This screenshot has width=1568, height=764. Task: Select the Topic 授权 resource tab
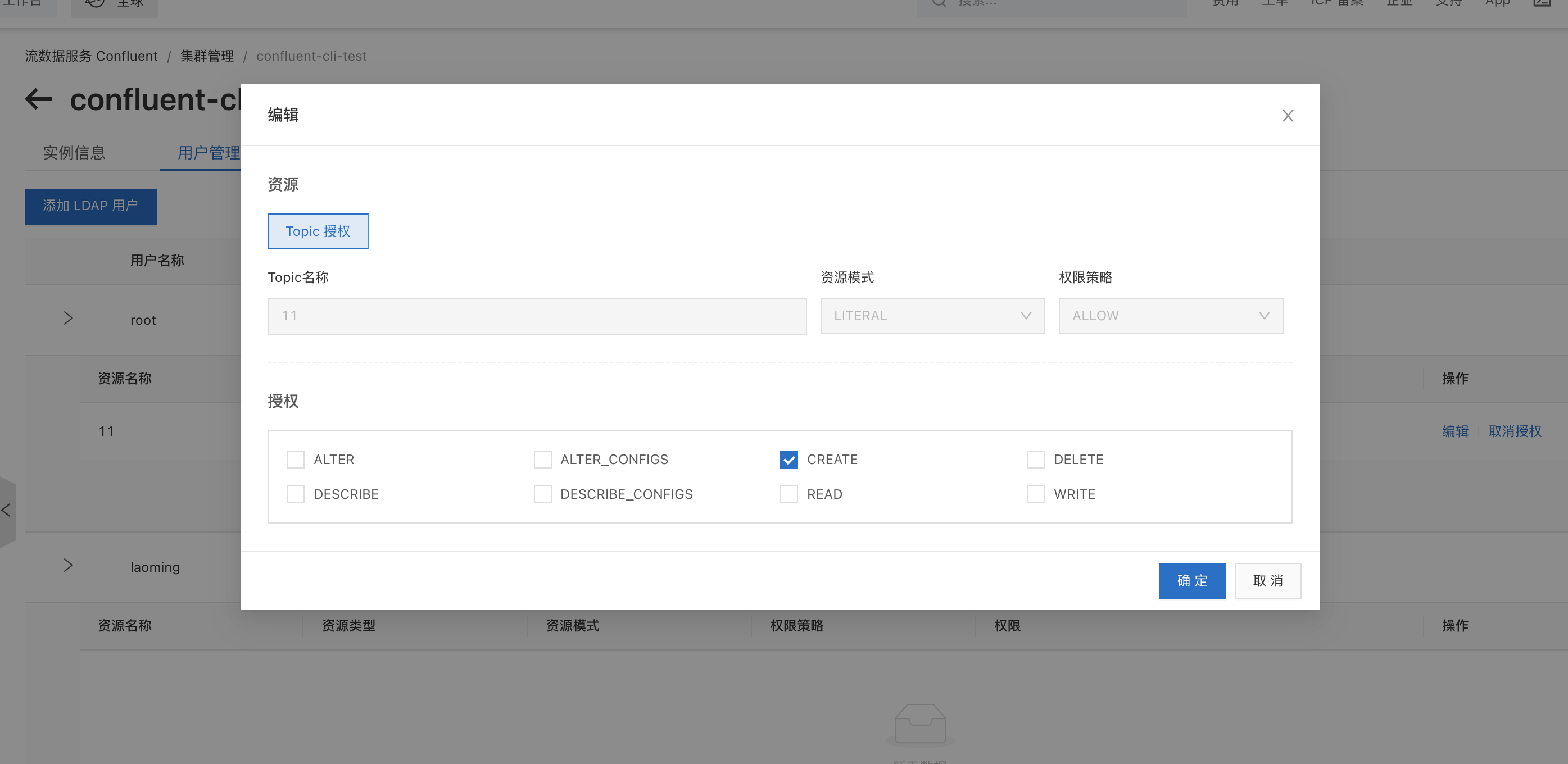pyautogui.click(x=318, y=231)
